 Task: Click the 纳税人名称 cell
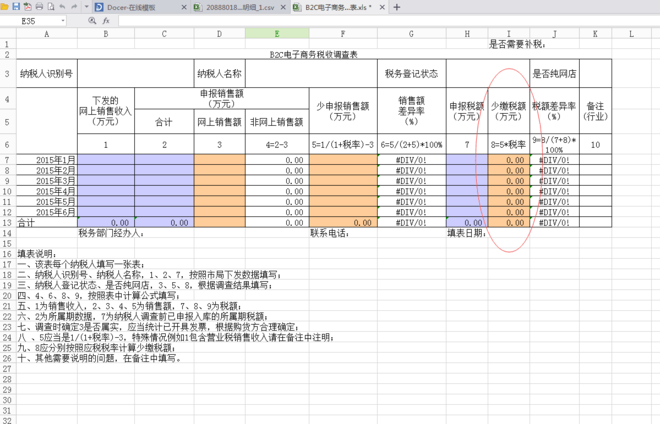[x=219, y=73]
